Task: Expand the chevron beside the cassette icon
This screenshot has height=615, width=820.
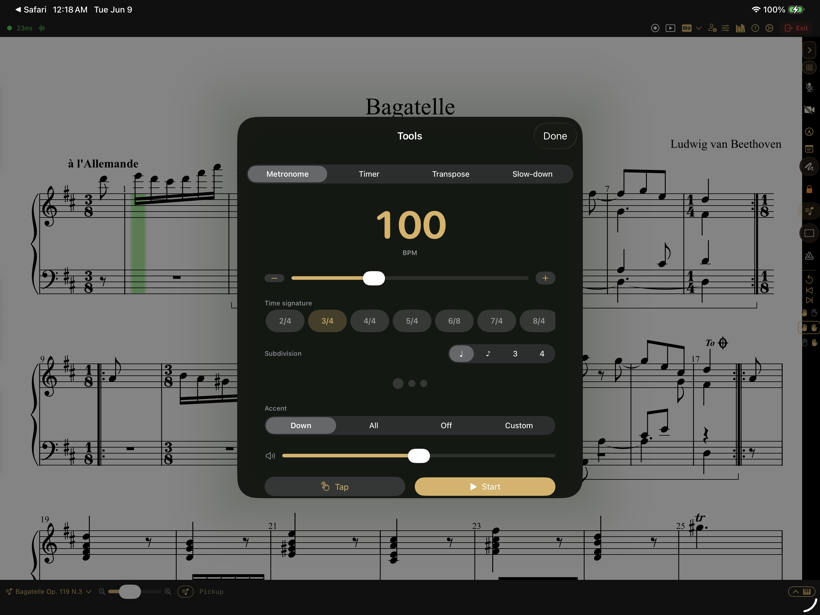Action: 699,28
